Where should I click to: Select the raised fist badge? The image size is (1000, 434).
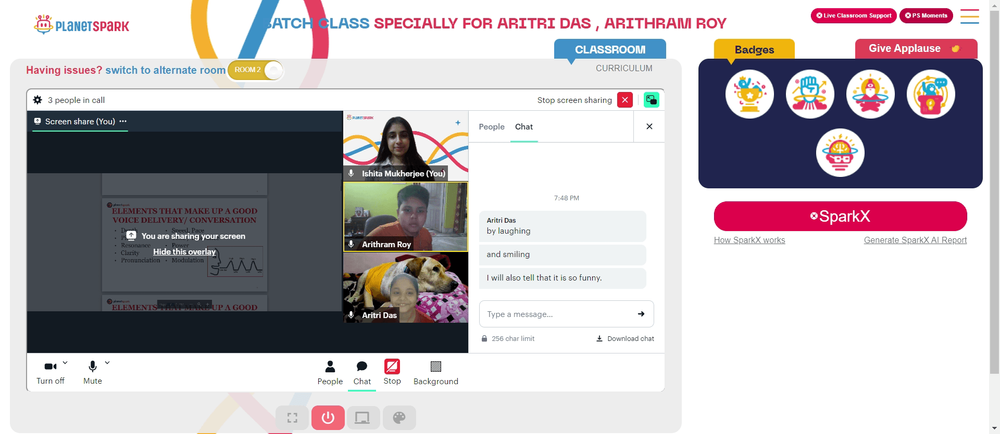810,94
